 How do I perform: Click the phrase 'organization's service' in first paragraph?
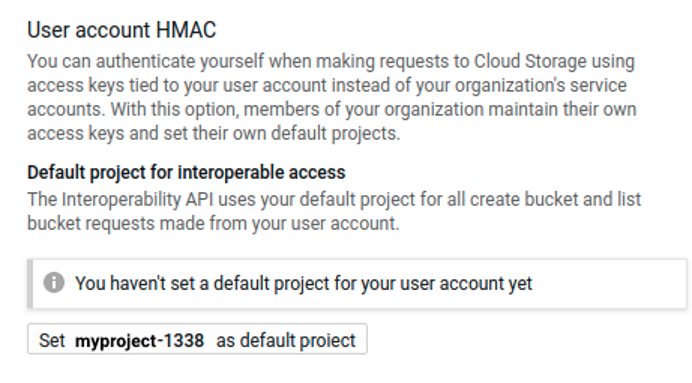(x=541, y=85)
